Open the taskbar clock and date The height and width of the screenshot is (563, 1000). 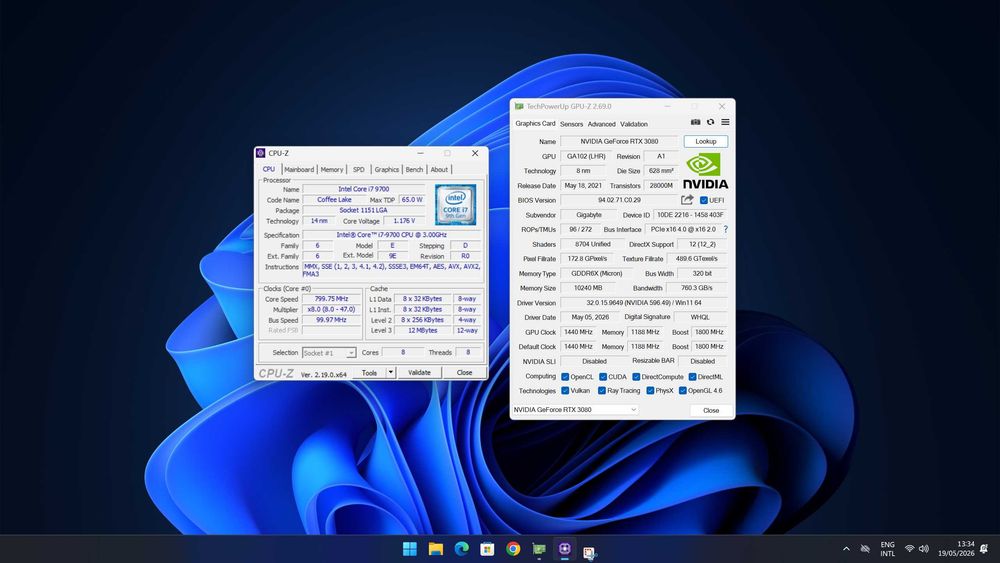tap(956, 548)
